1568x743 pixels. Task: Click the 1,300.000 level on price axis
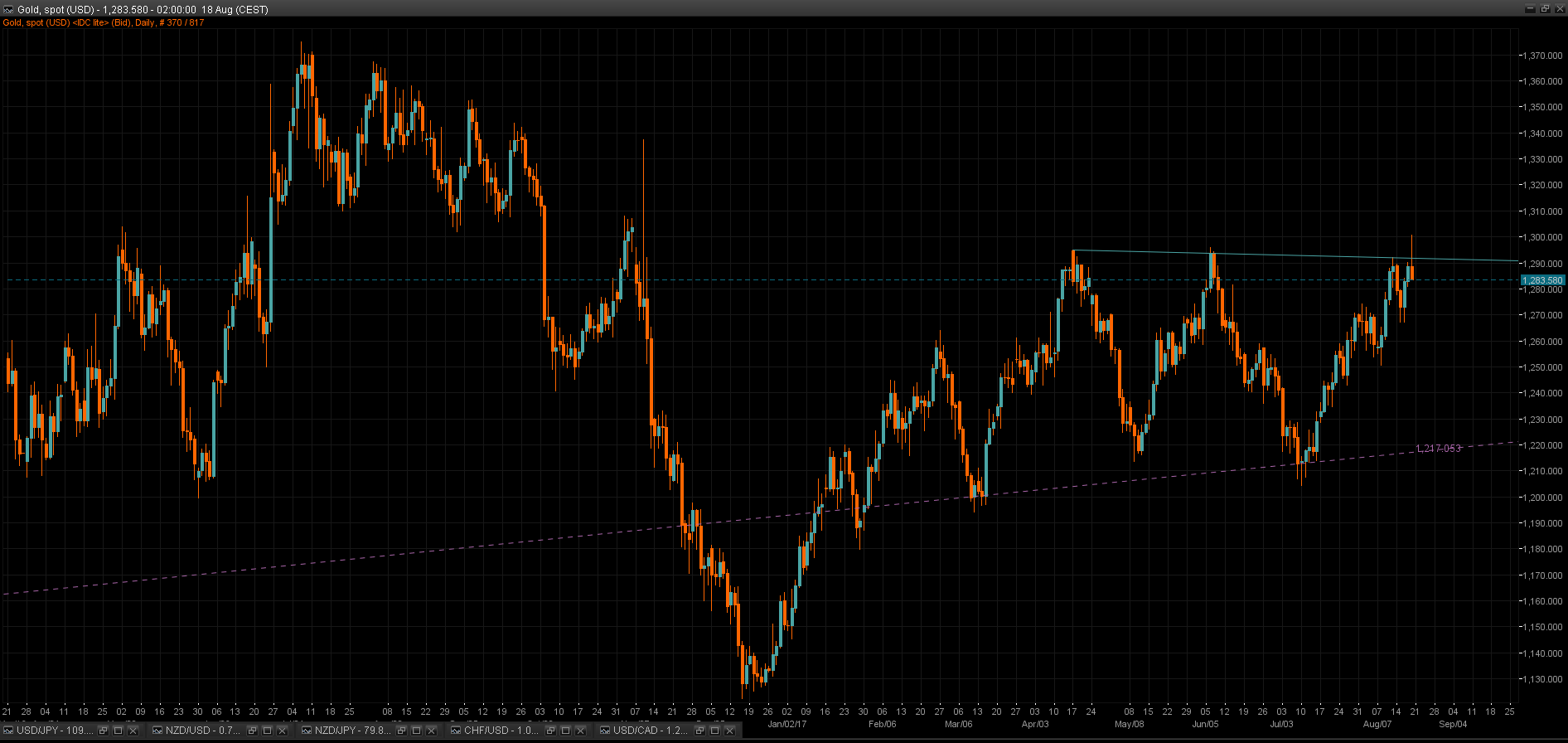[1541, 238]
